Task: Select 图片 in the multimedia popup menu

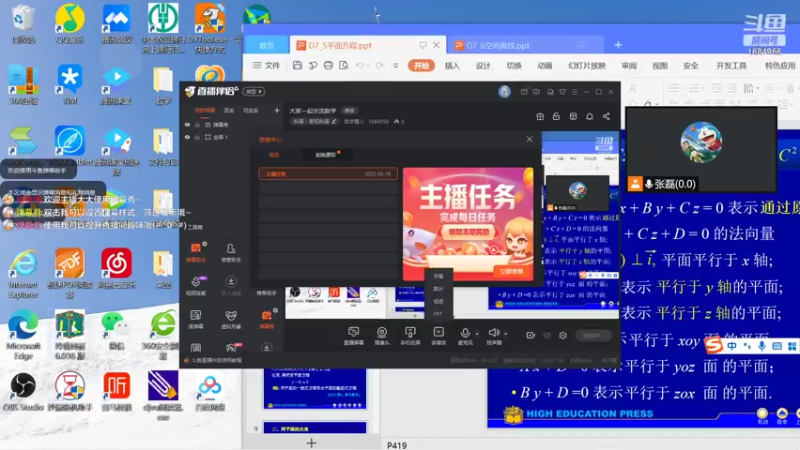Action: [438, 289]
